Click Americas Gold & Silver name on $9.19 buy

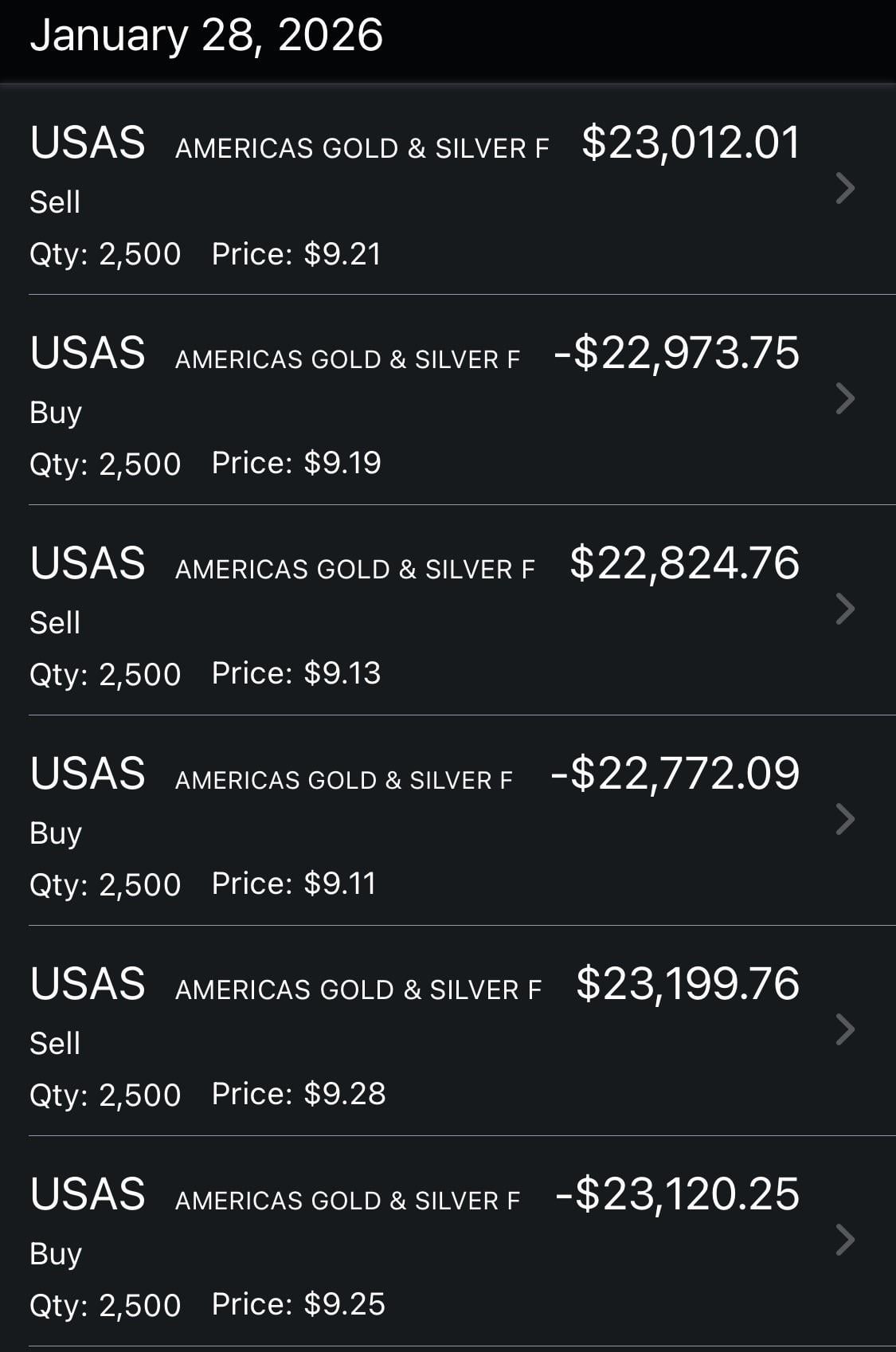[347, 359]
